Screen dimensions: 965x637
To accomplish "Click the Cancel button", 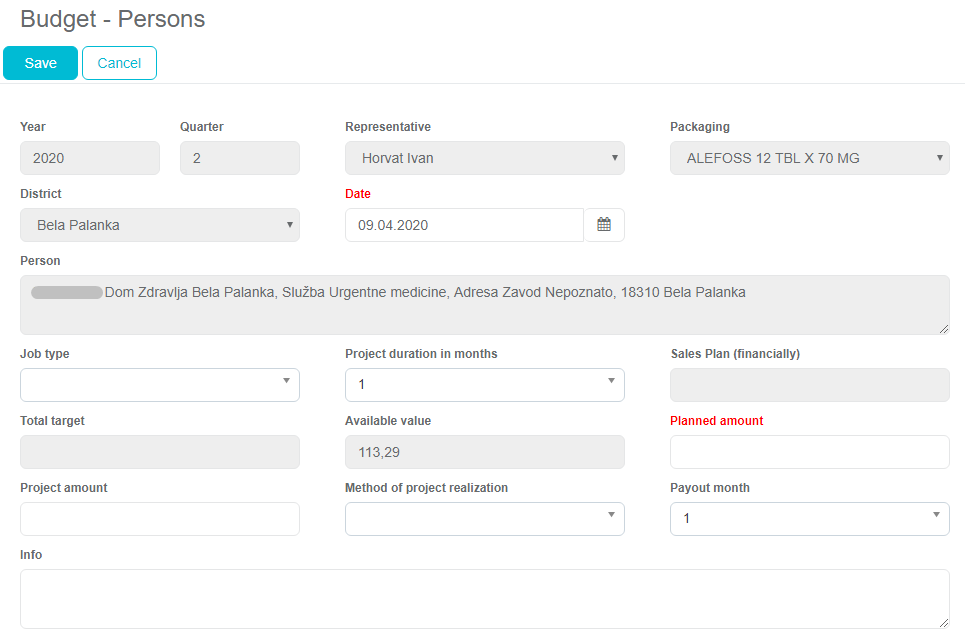I will (x=119, y=63).
